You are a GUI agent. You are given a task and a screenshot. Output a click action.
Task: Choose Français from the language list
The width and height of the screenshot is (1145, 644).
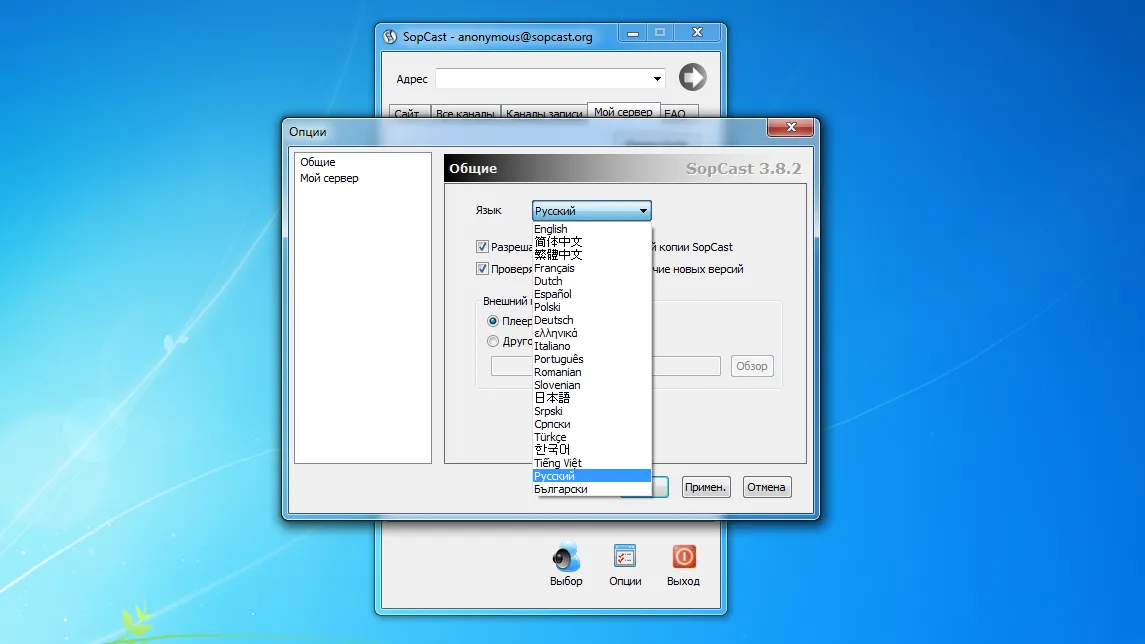[x=592, y=268]
